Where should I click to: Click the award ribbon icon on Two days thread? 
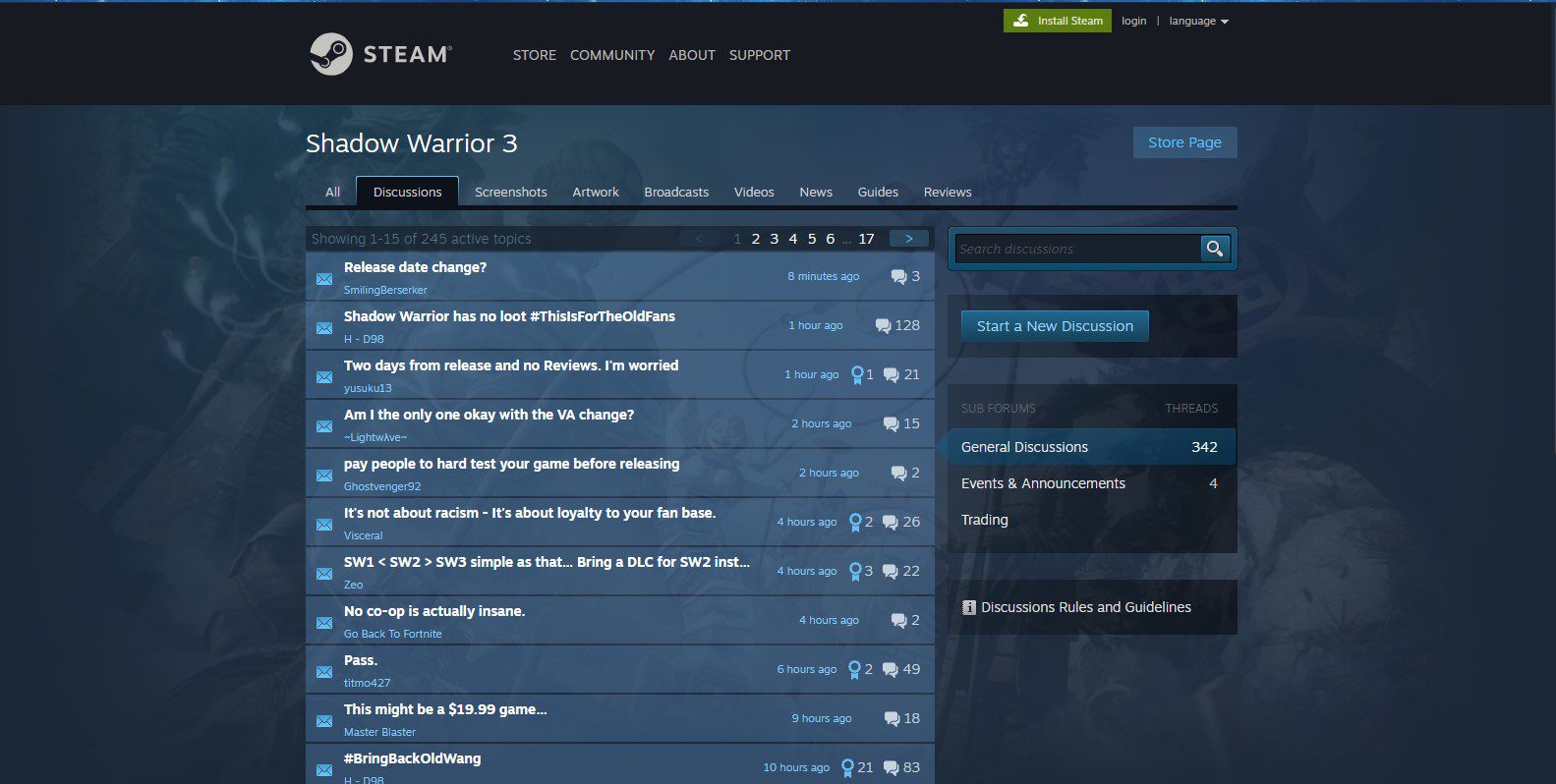click(x=857, y=375)
